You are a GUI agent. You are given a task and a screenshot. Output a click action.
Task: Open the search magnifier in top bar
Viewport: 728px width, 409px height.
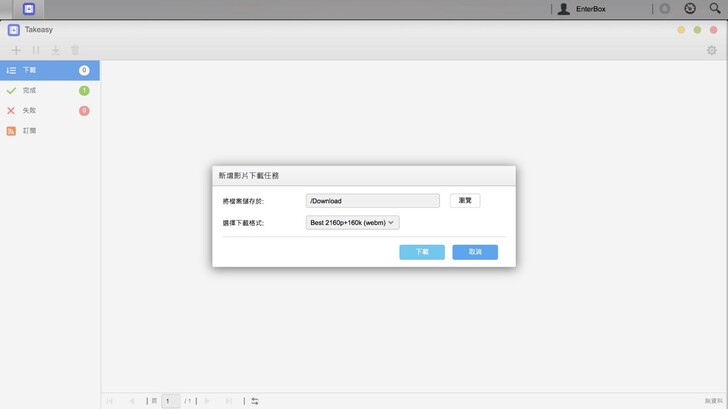715,8
